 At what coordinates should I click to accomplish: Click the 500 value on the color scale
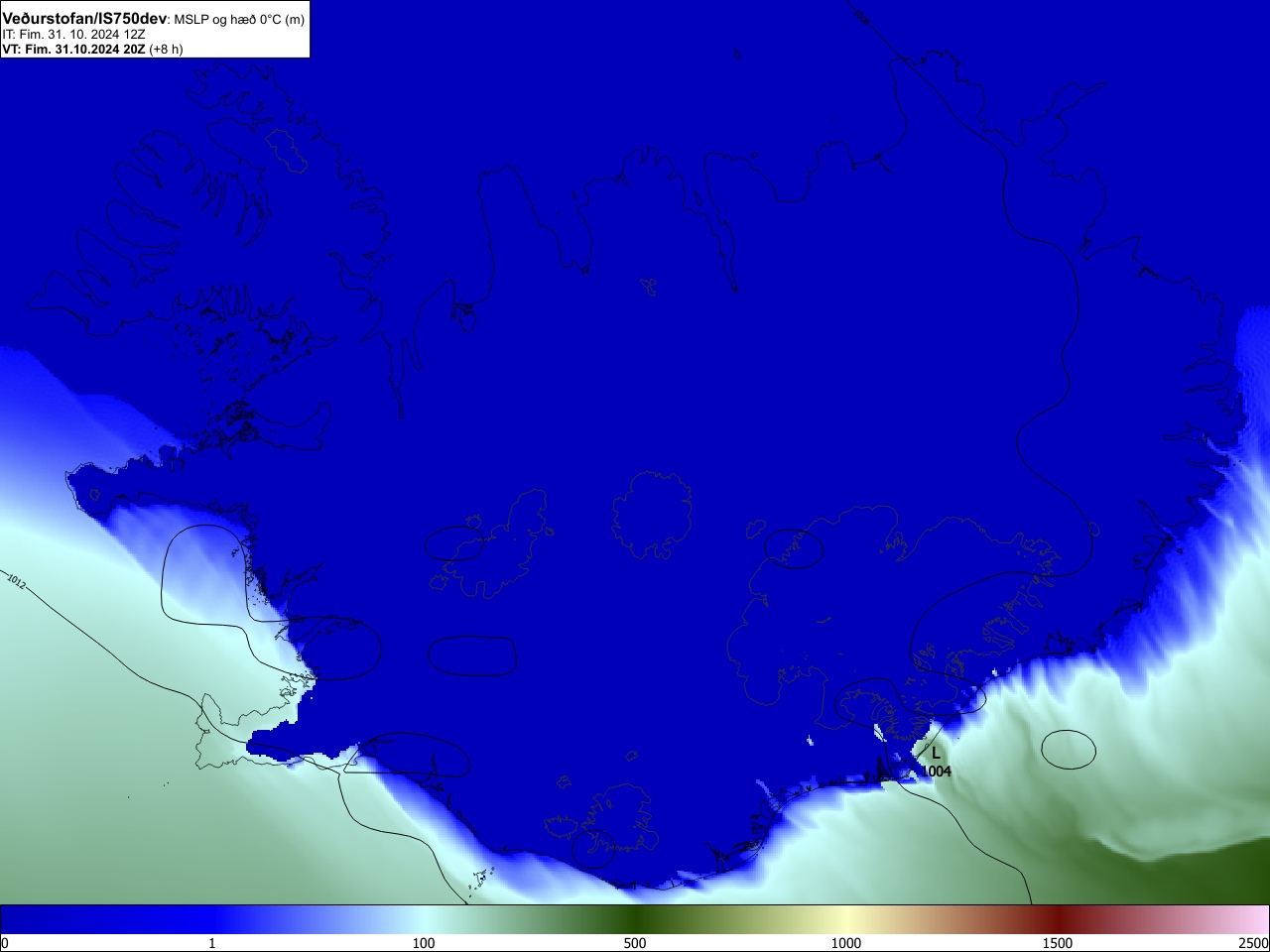point(635,943)
